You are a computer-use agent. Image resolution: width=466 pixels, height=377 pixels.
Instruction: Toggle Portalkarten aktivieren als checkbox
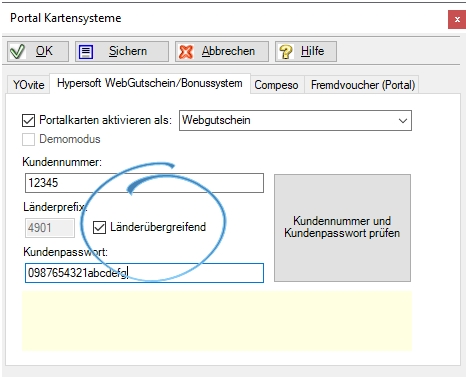click(x=28, y=120)
